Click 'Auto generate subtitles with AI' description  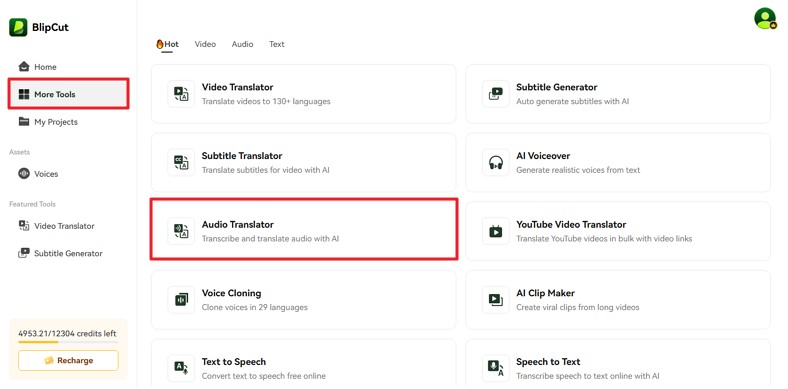pyautogui.click(x=572, y=101)
